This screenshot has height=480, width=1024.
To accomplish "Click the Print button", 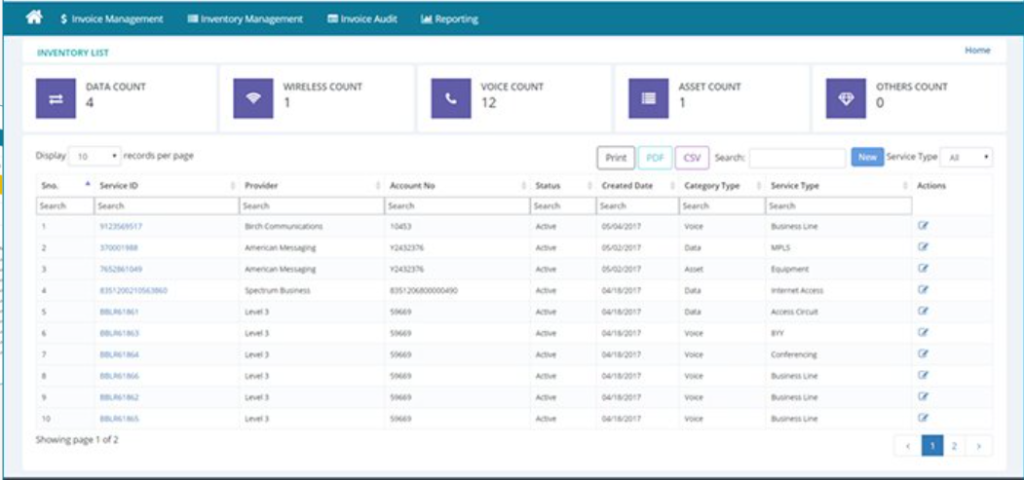I will pos(615,158).
